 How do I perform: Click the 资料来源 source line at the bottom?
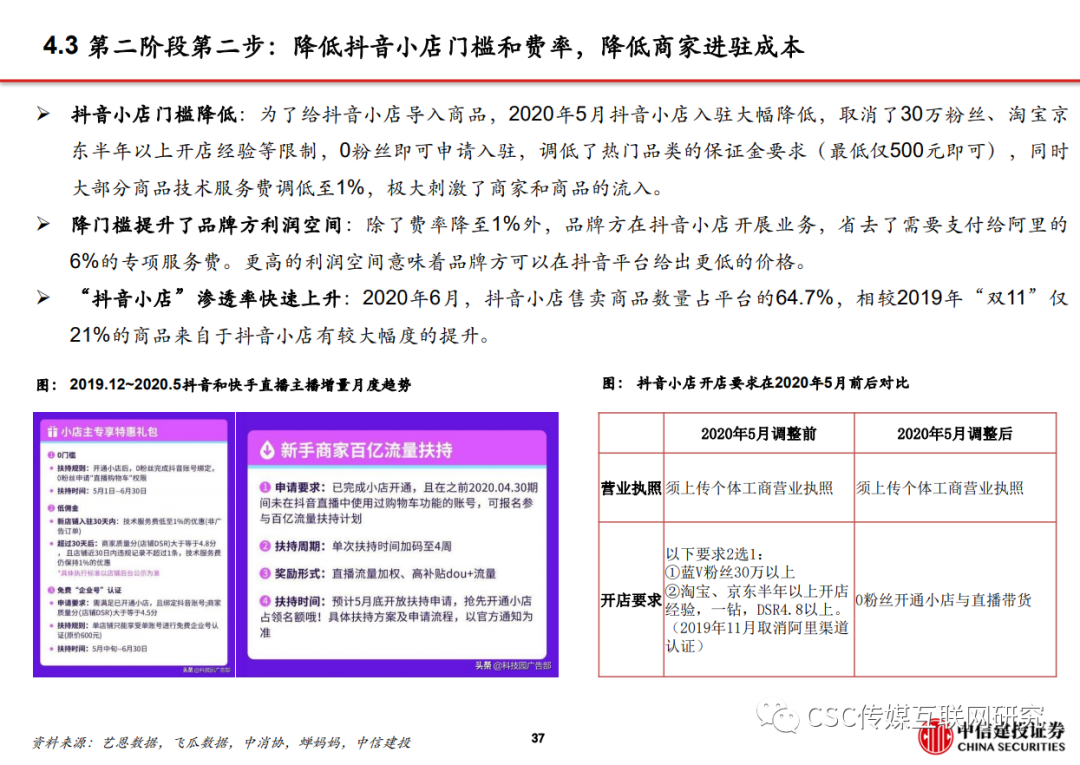click(x=221, y=742)
